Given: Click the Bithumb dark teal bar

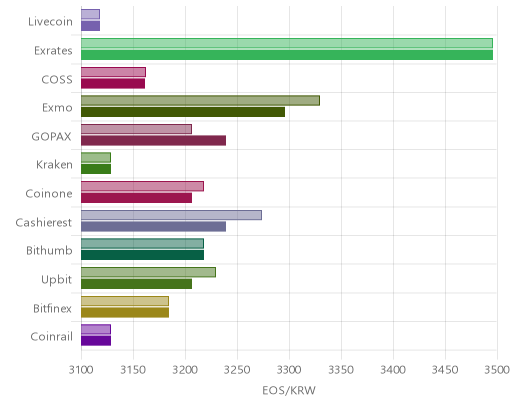Looking at the screenshot, I should [x=143, y=255].
